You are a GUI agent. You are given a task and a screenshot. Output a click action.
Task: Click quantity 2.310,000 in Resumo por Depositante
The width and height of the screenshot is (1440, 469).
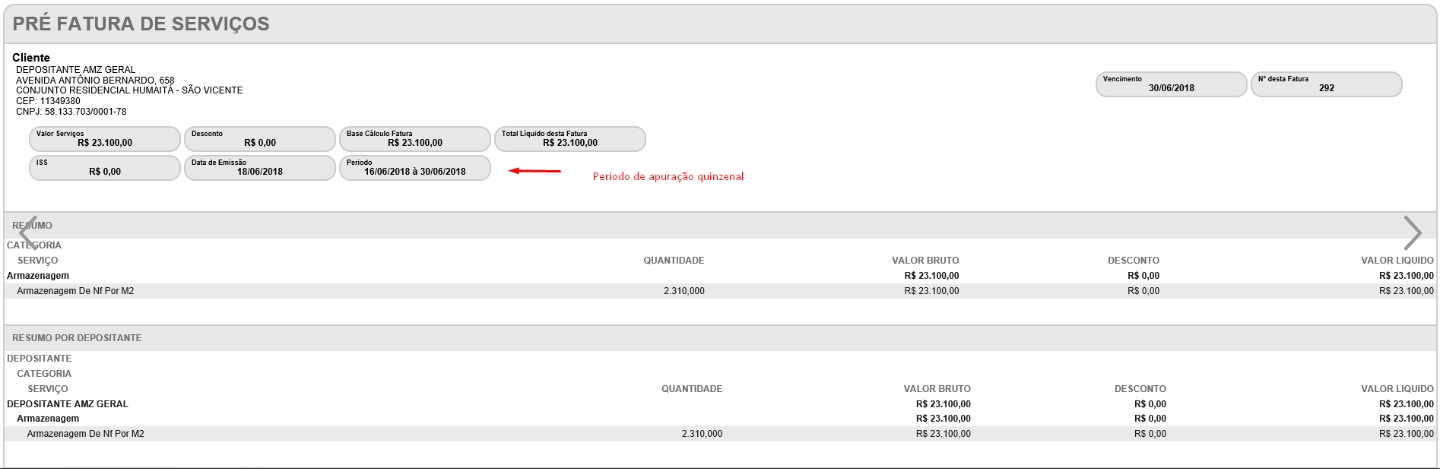coord(701,434)
